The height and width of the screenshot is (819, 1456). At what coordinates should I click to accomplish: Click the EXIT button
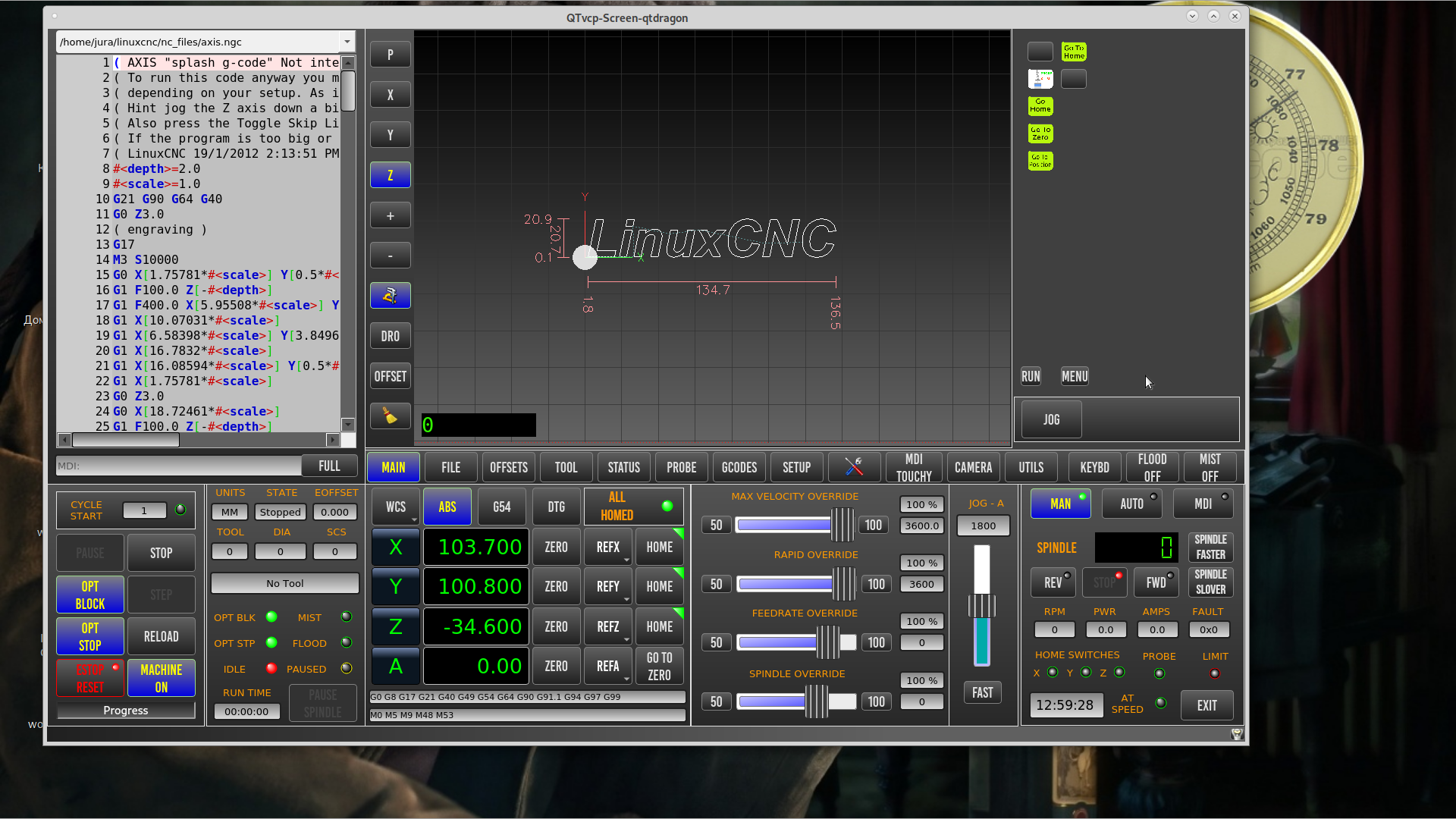[x=1207, y=705]
